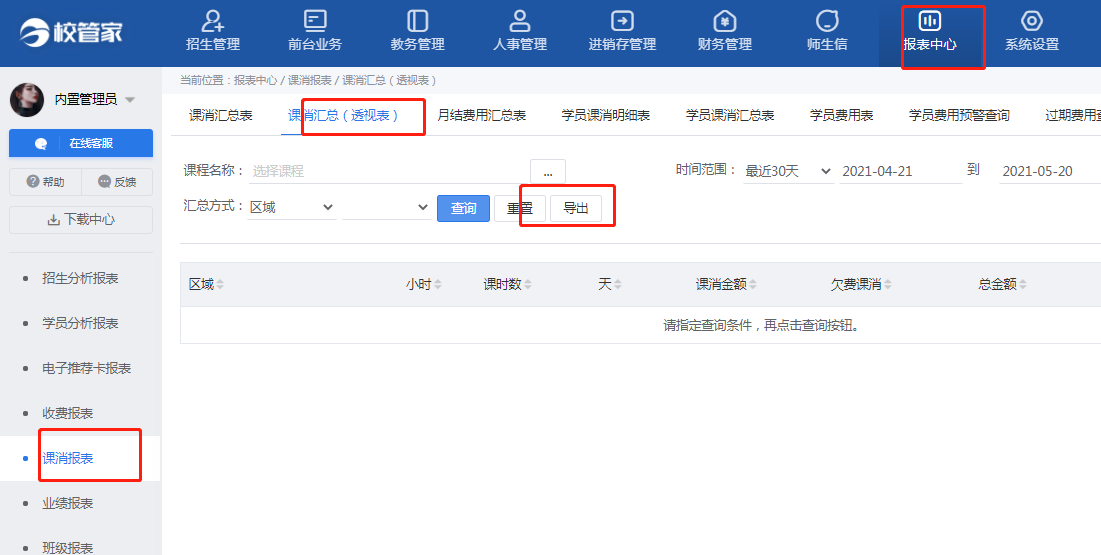Sort table by 小时 column

click(423, 285)
